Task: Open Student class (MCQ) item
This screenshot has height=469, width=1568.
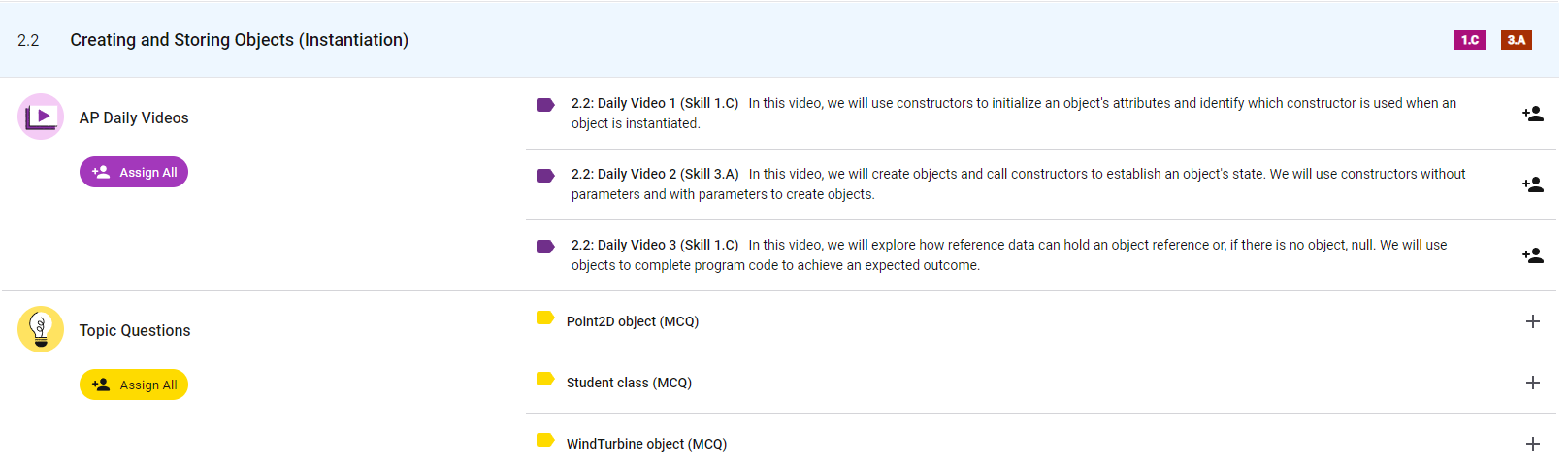Action: click(629, 383)
